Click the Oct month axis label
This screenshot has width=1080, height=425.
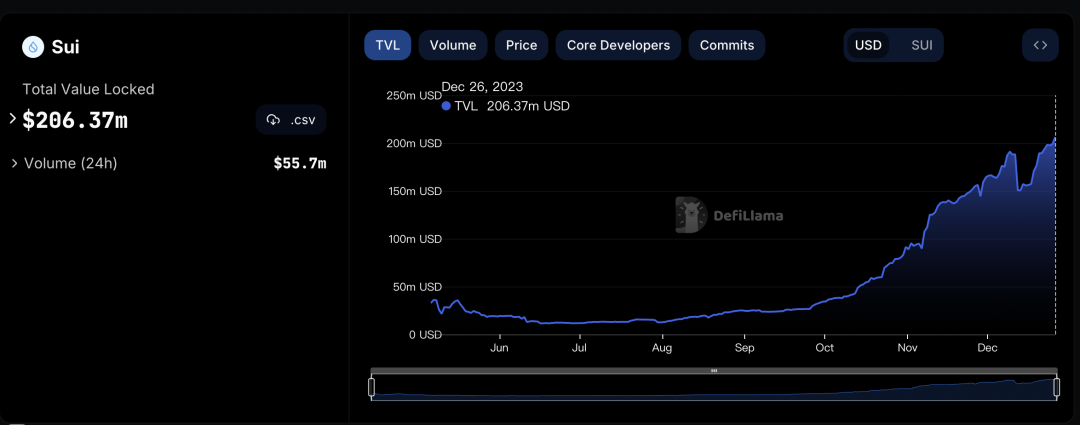pos(824,348)
